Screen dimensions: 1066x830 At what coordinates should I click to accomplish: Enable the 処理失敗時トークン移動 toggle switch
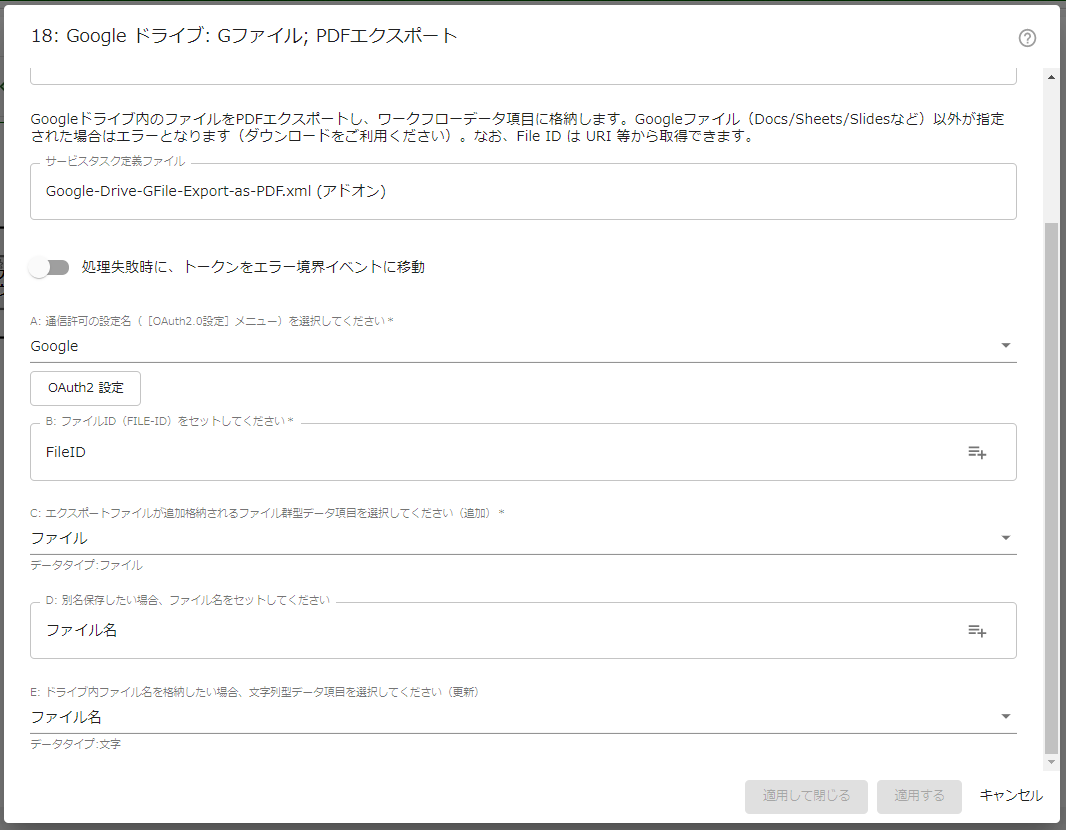pyautogui.click(x=48, y=267)
